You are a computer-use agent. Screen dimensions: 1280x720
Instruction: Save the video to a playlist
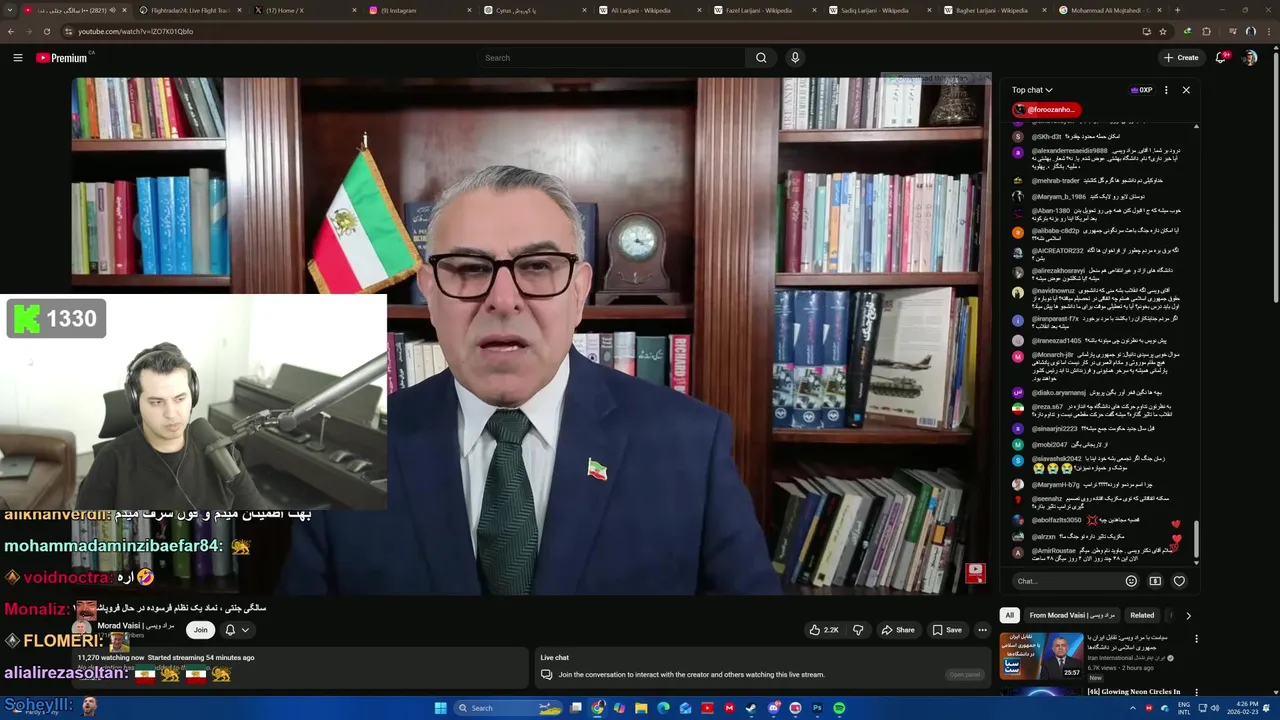pos(947,630)
